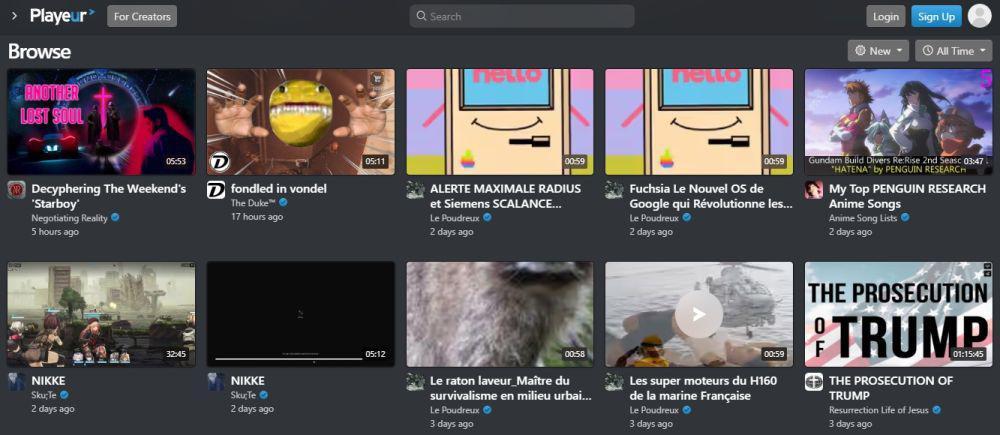Click the 01:15:45 duration badge
Screen dimensions: 1000x435
point(968,353)
